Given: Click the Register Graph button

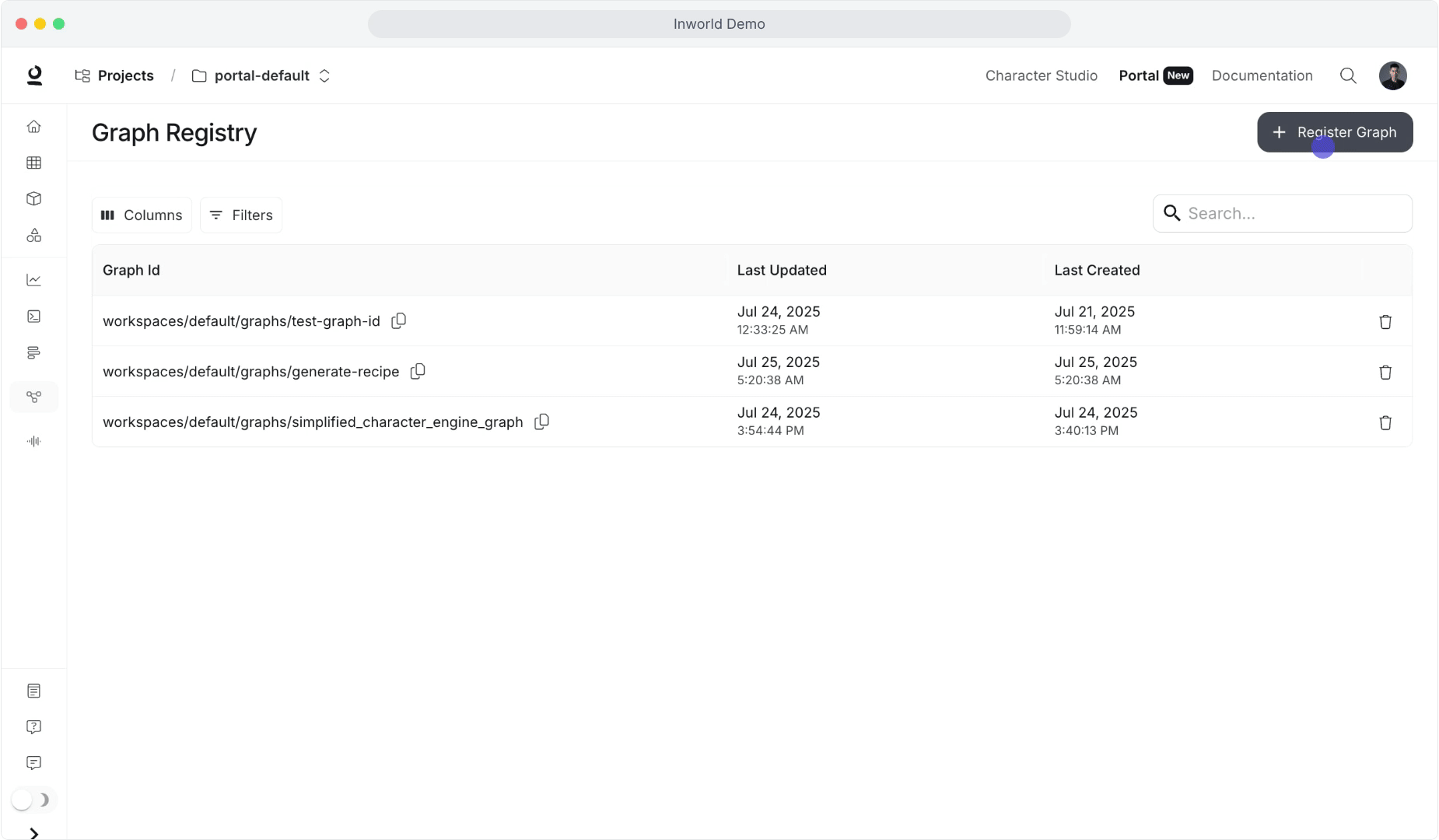Looking at the screenshot, I should tap(1335, 132).
